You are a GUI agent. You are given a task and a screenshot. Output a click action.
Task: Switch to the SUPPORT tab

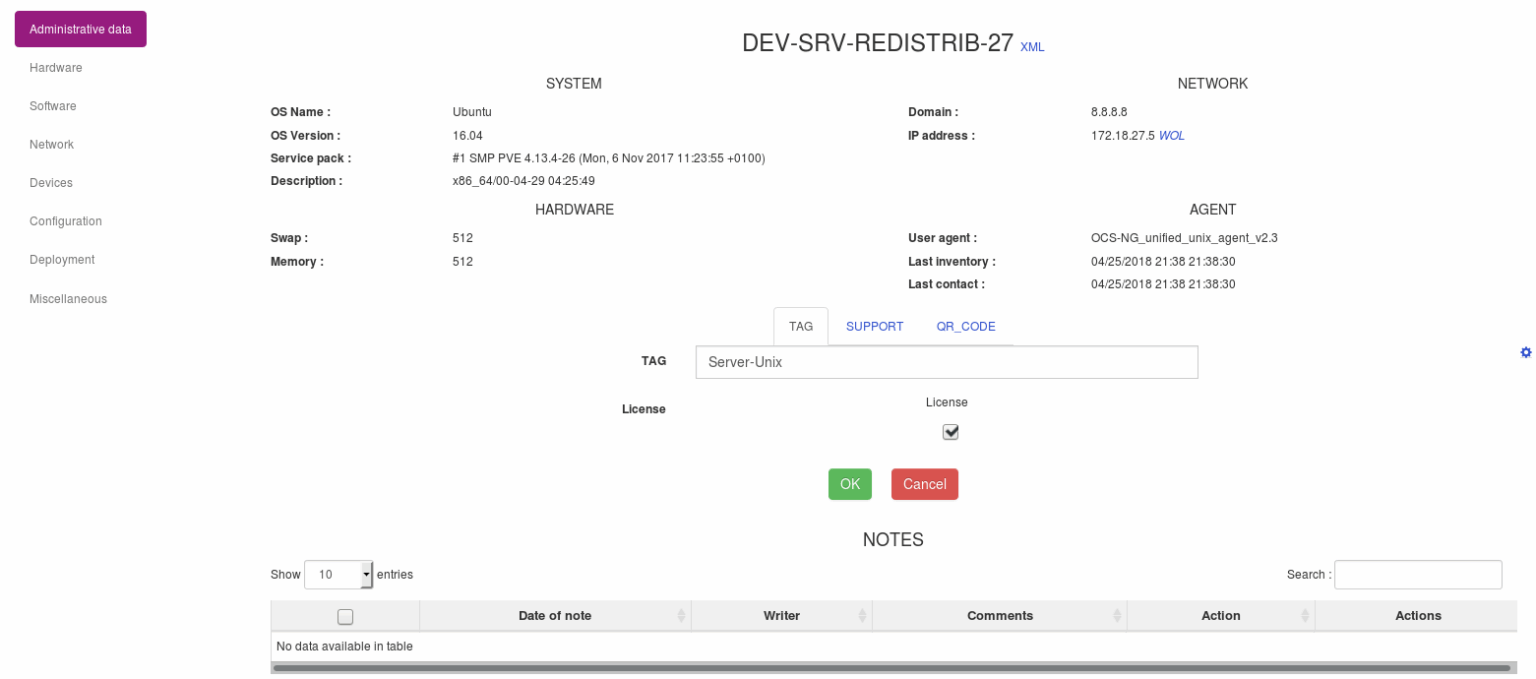point(874,326)
